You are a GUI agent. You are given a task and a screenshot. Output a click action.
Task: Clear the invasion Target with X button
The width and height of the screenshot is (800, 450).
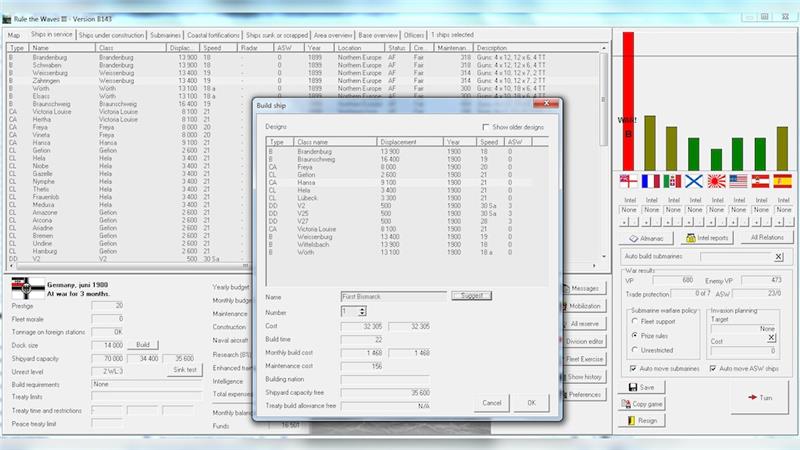coord(771,338)
